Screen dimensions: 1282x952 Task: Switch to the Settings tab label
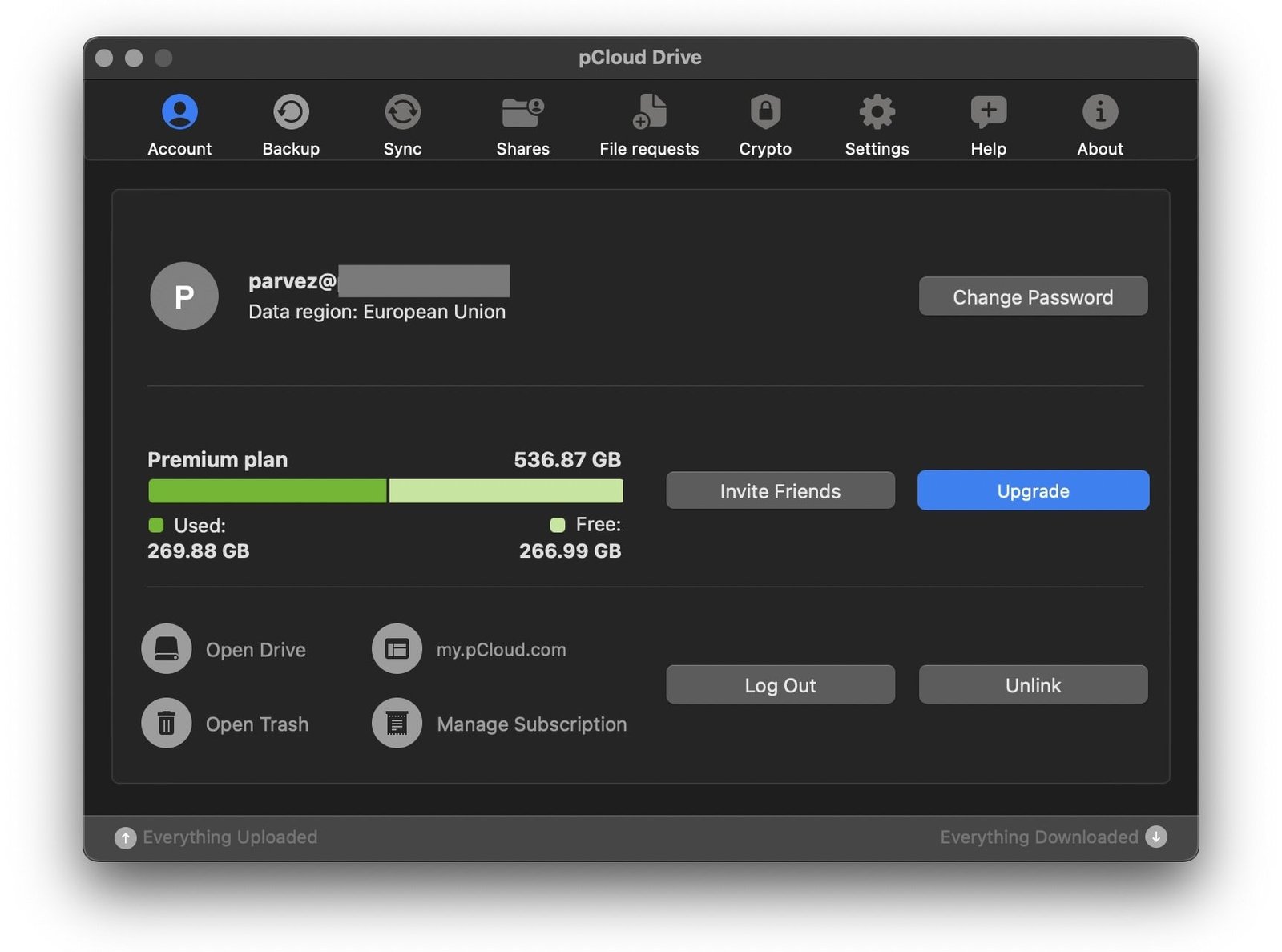(x=877, y=149)
